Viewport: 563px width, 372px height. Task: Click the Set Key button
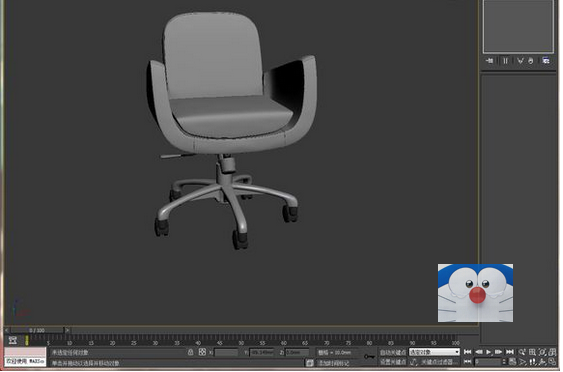[393, 362]
